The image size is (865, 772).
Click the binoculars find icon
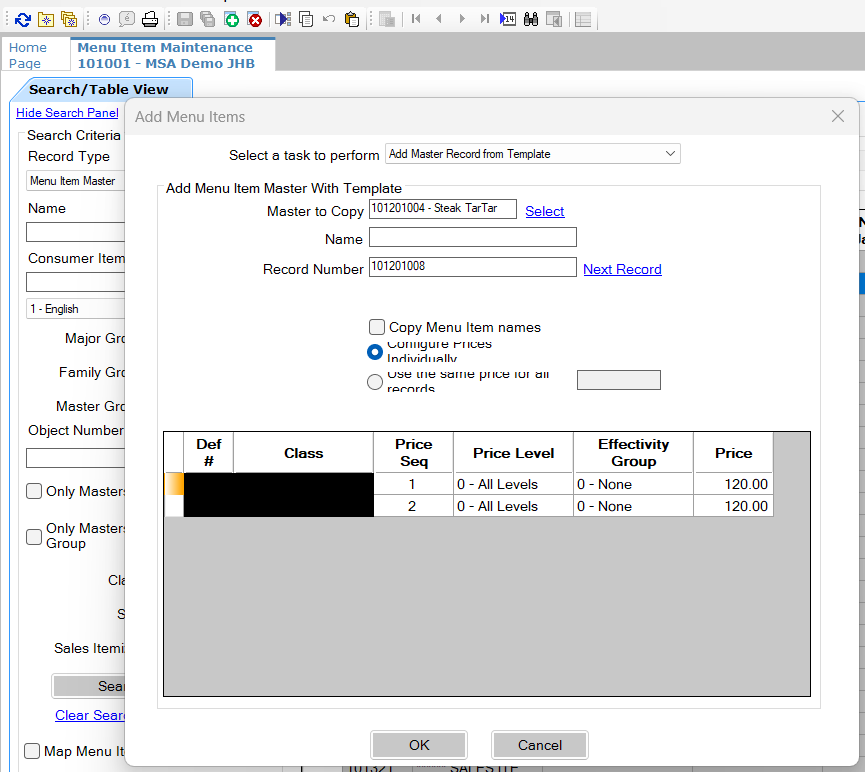coord(531,19)
